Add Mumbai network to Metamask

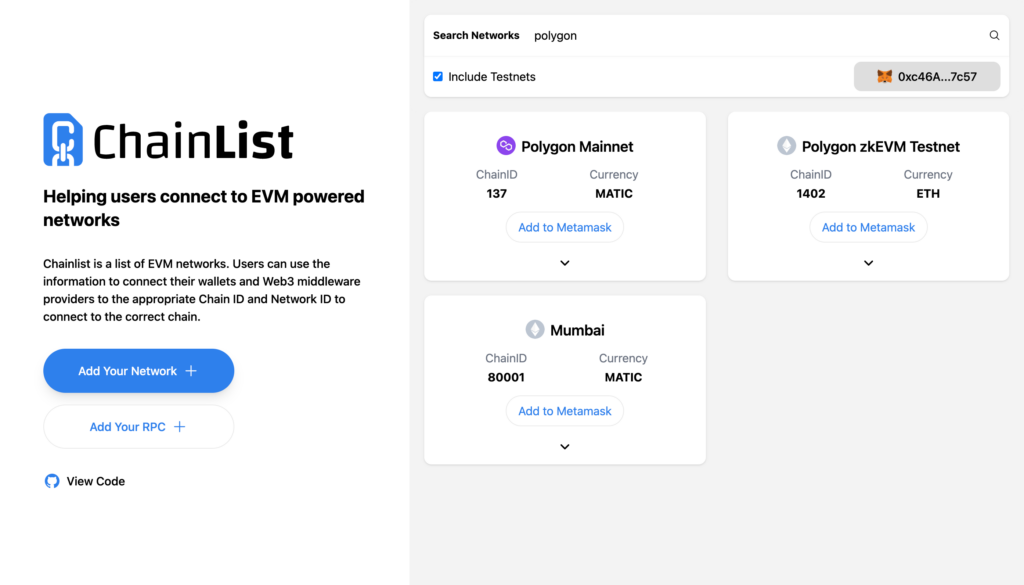(565, 411)
